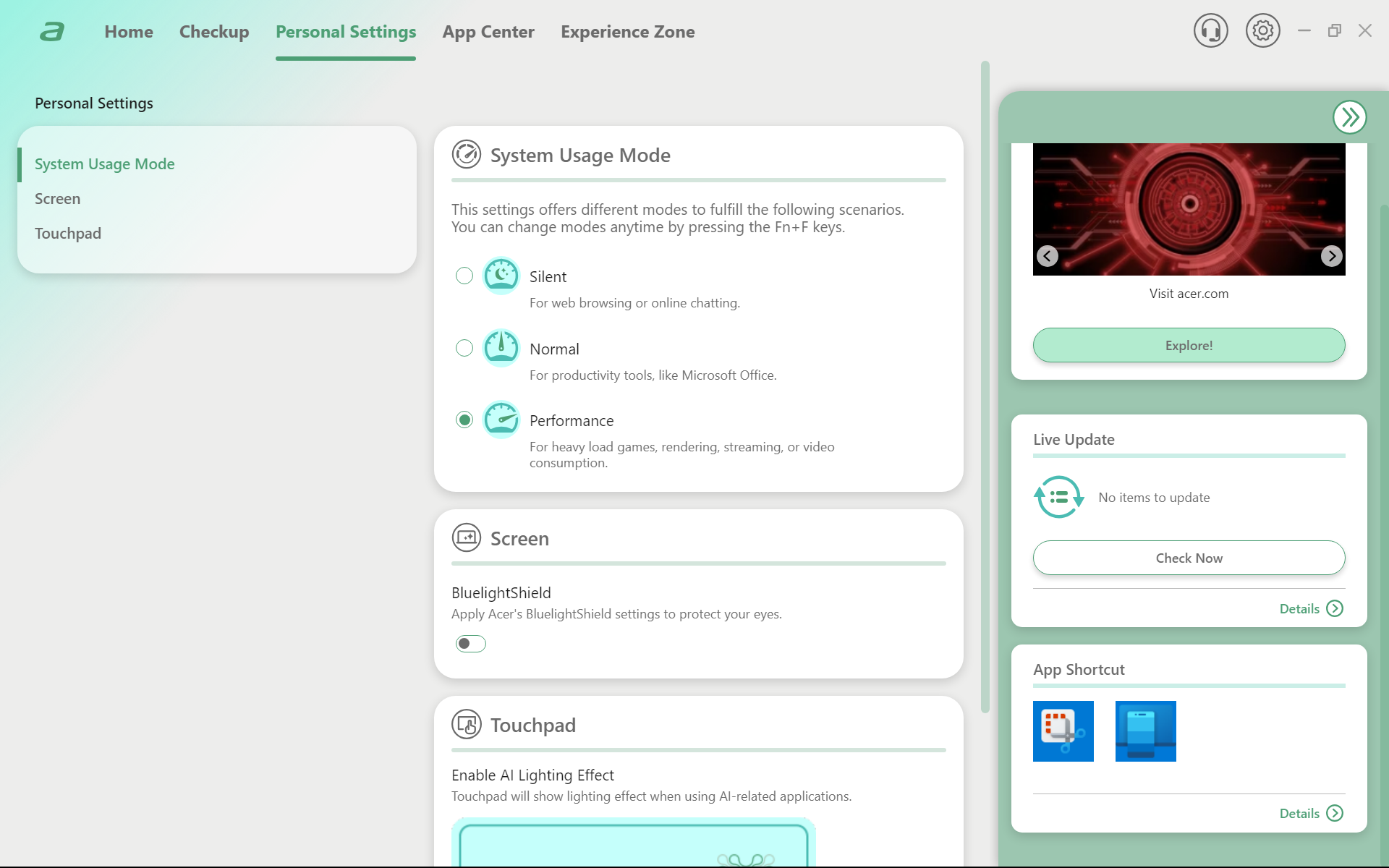
Task: Click the App Shortcut card title
Action: (x=1079, y=670)
